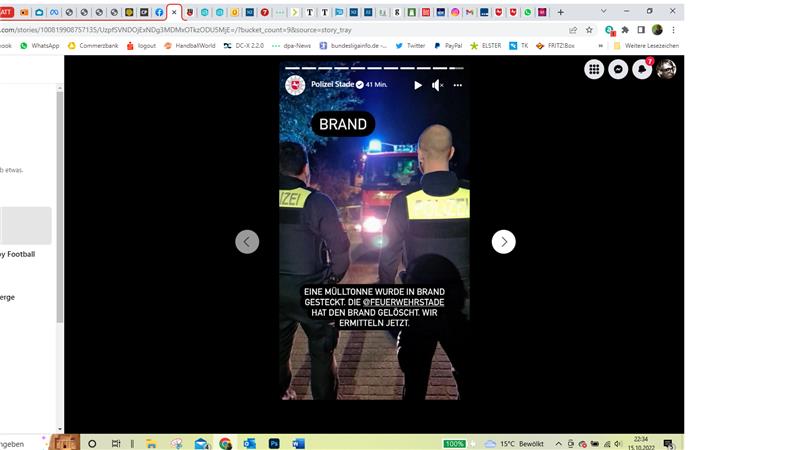Open the bundesligainfo.de bookmark
Viewport: 800px width, 450px height.
point(353,46)
